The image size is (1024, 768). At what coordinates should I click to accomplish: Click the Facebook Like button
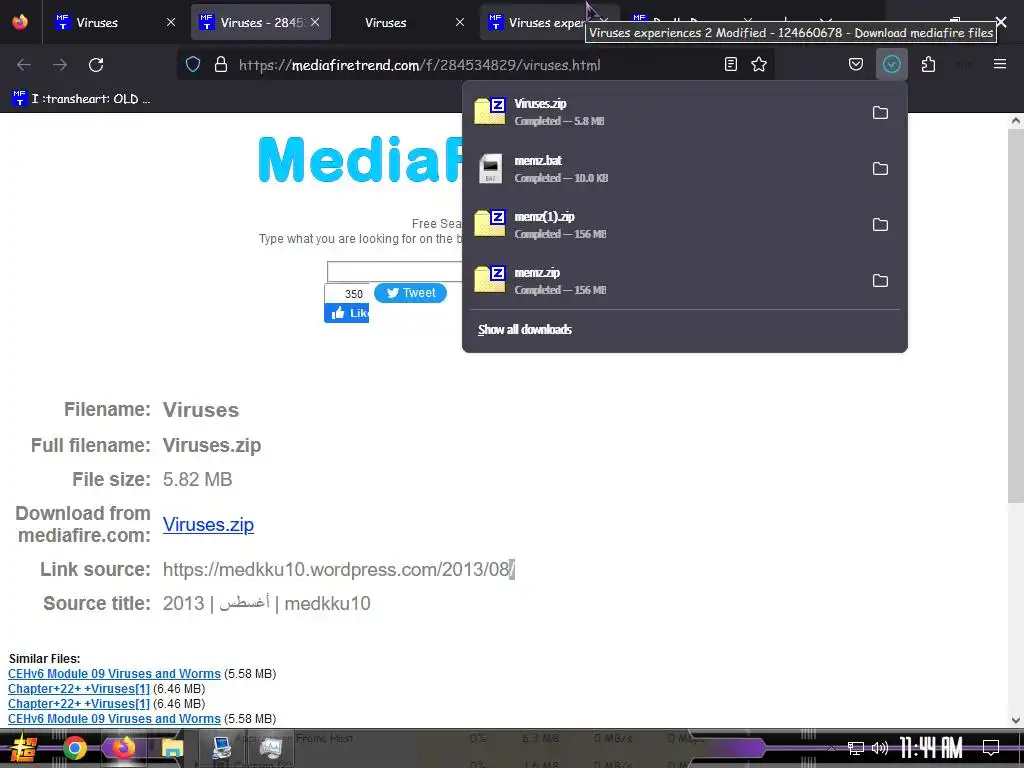[347, 313]
